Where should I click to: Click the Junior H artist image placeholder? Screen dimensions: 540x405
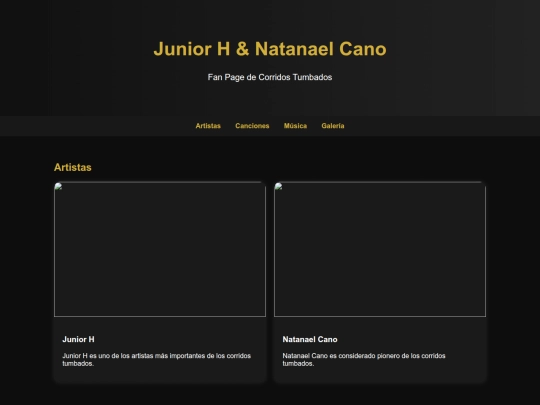tap(160, 249)
